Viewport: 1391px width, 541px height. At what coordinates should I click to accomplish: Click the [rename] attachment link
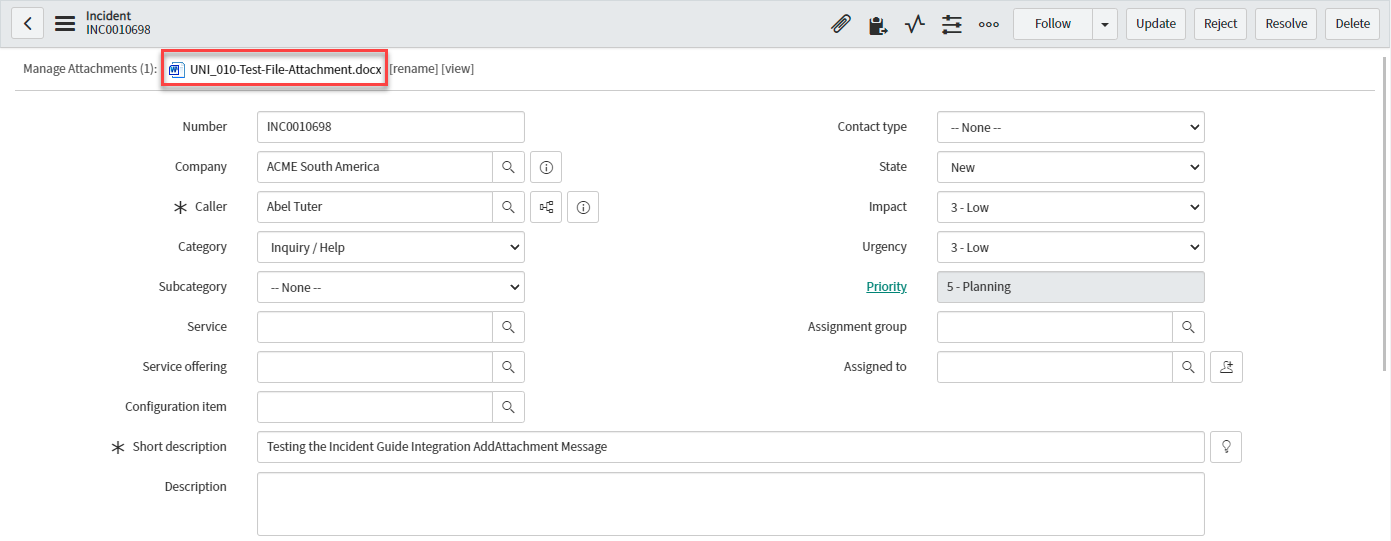click(x=413, y=69)
